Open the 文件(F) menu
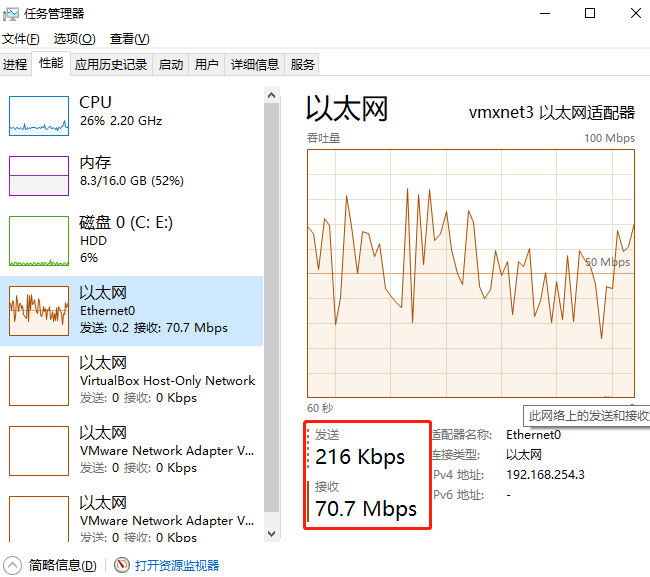 [21, 39]
